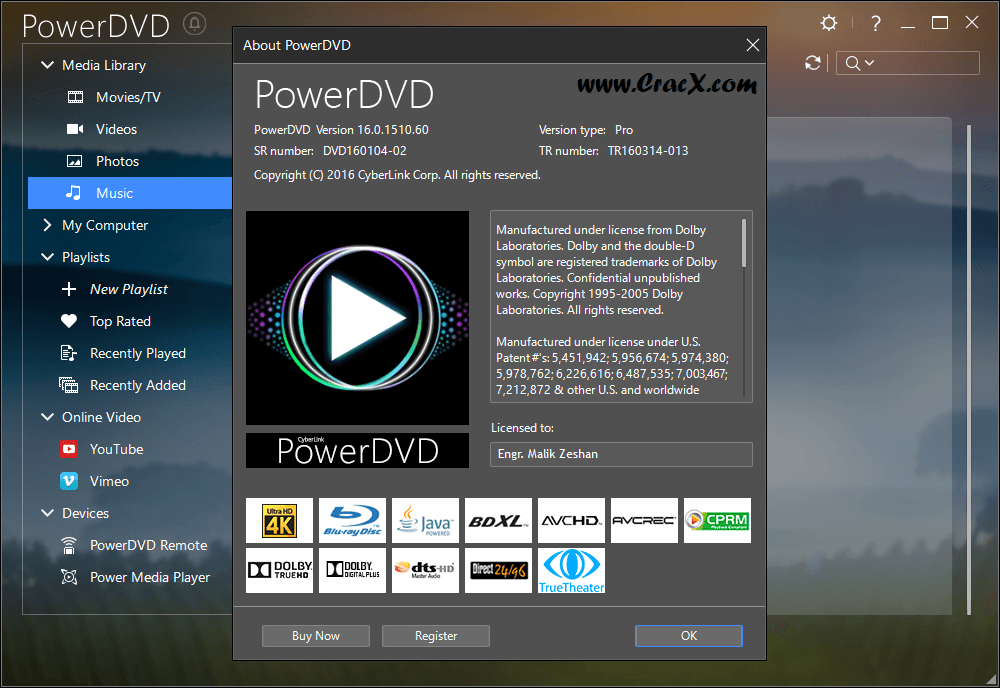Click the notification bell beside PowerDVD title

[195, 24]
